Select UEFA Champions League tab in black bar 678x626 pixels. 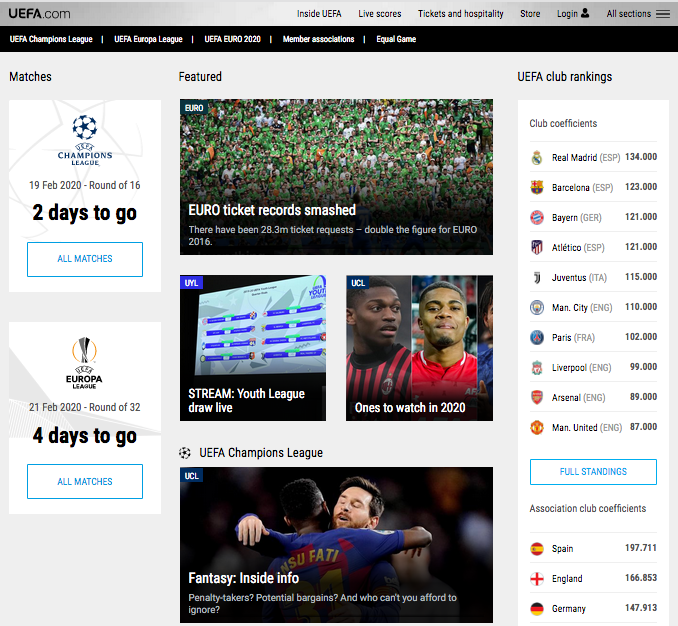pyautogui.click(x=51, y=39)
